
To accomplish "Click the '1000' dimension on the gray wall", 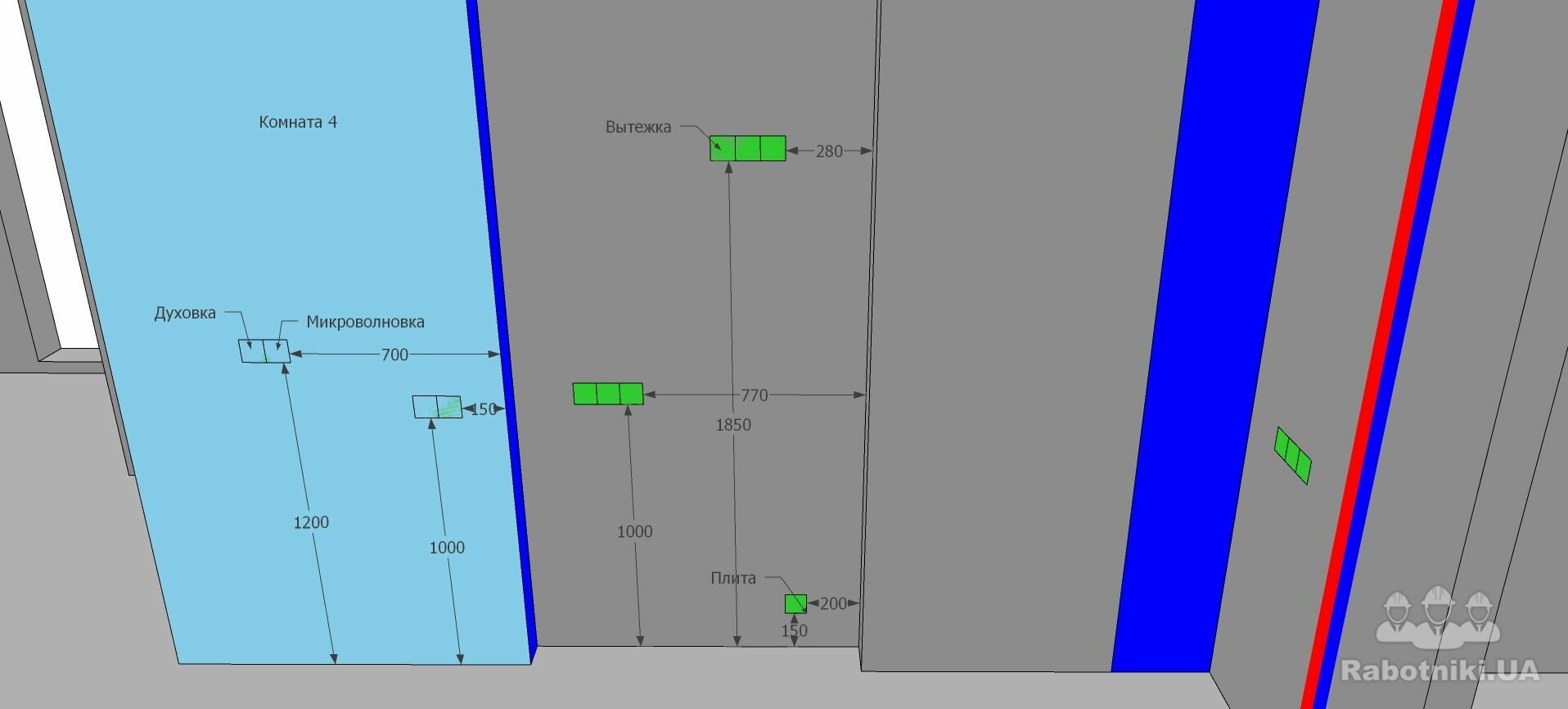I will tap(634, 531).
